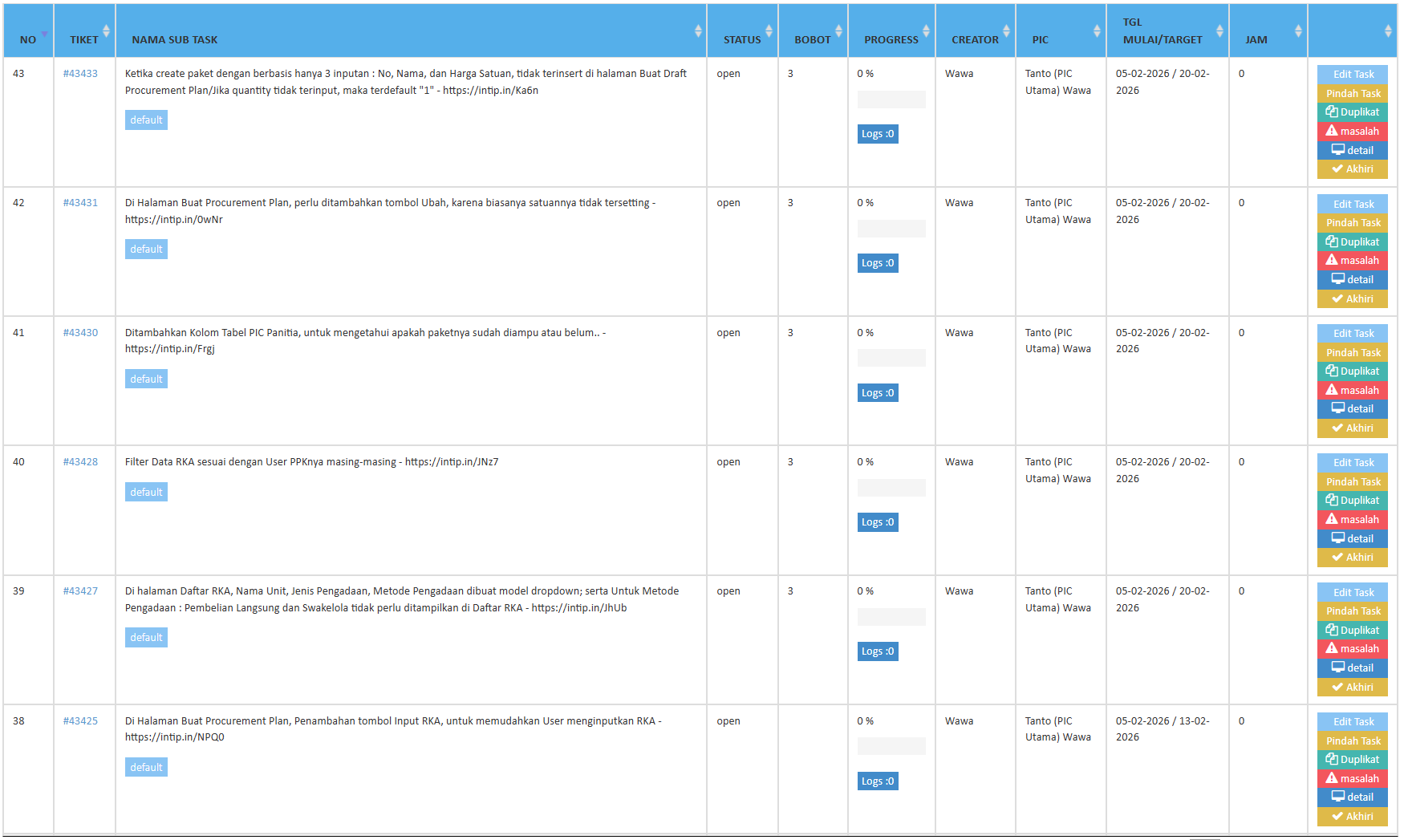
Task: Report masalah on ticket #43431 row
Action: point(1352,261)
